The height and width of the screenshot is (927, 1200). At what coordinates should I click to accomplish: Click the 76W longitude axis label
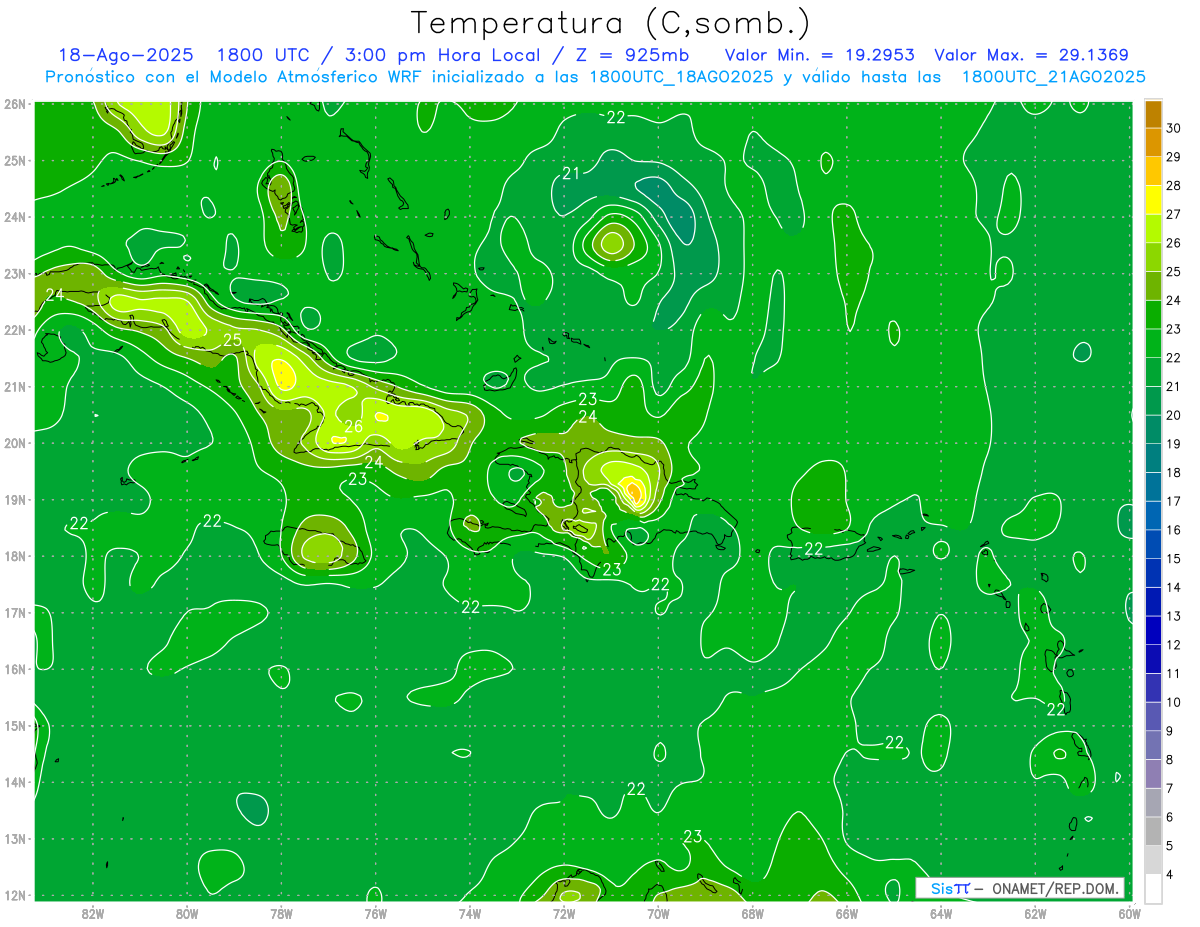tap(375, 912)
